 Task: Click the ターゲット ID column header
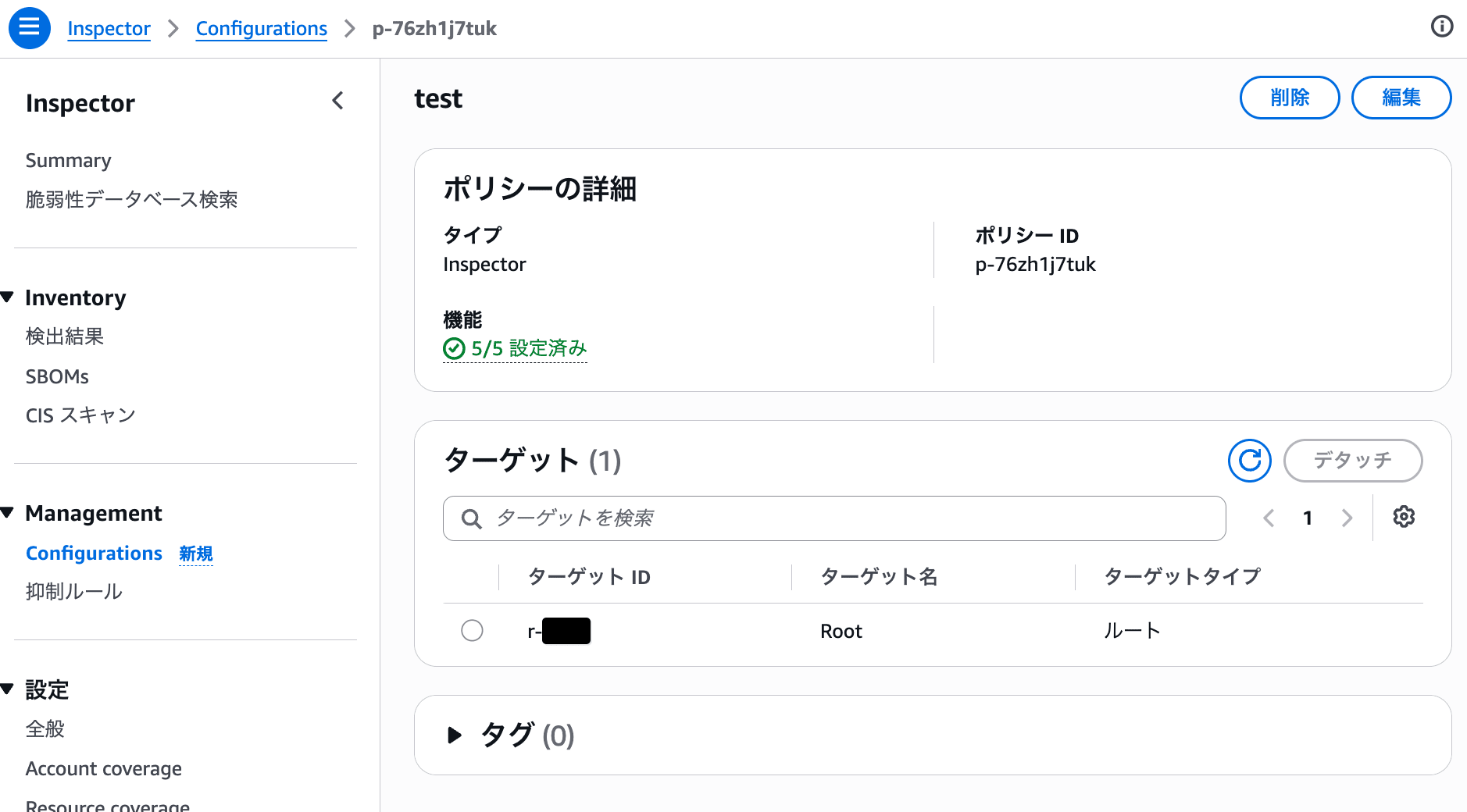click(x=589, y=577)
